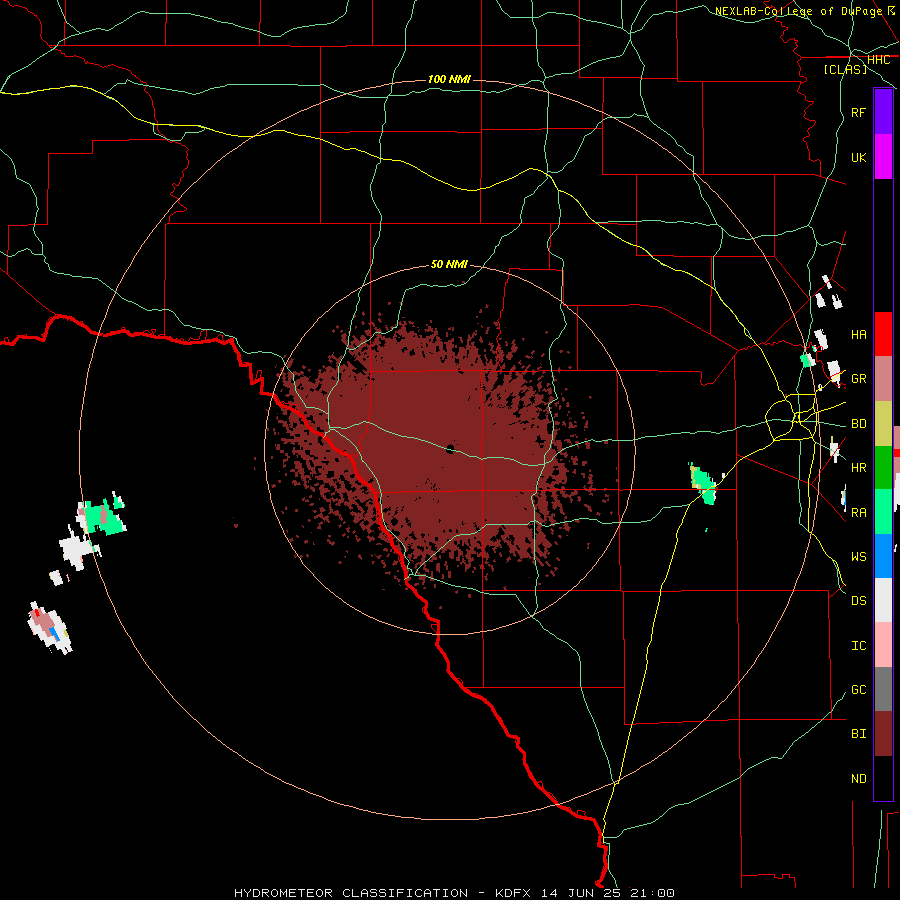Pick the BD olive-yellow legend swatch
This screenshot has width=900, height=900.
[x=883, y=424]
